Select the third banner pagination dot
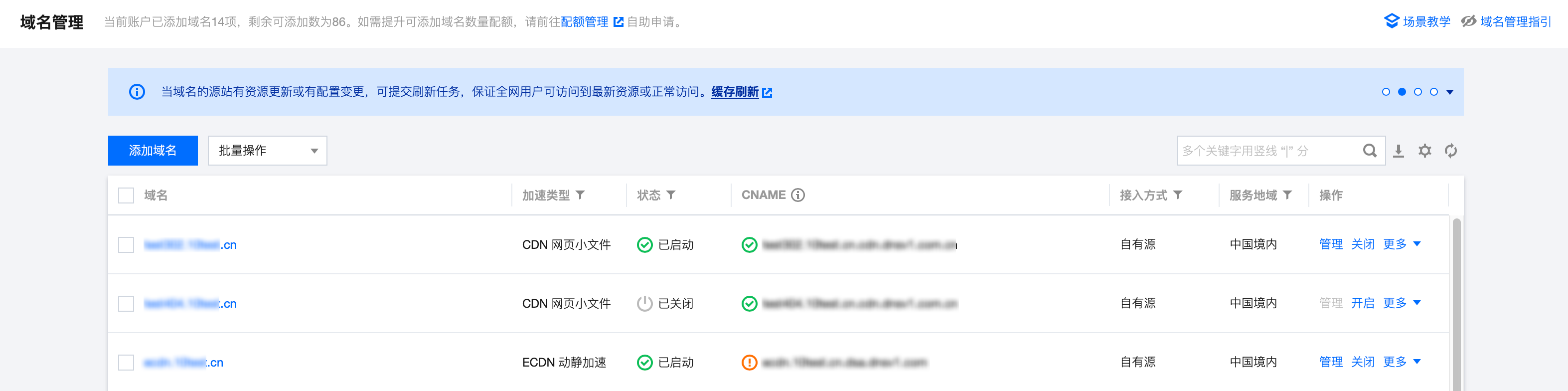Viewport: 1568px width, 391px height. pos(1417,92)
